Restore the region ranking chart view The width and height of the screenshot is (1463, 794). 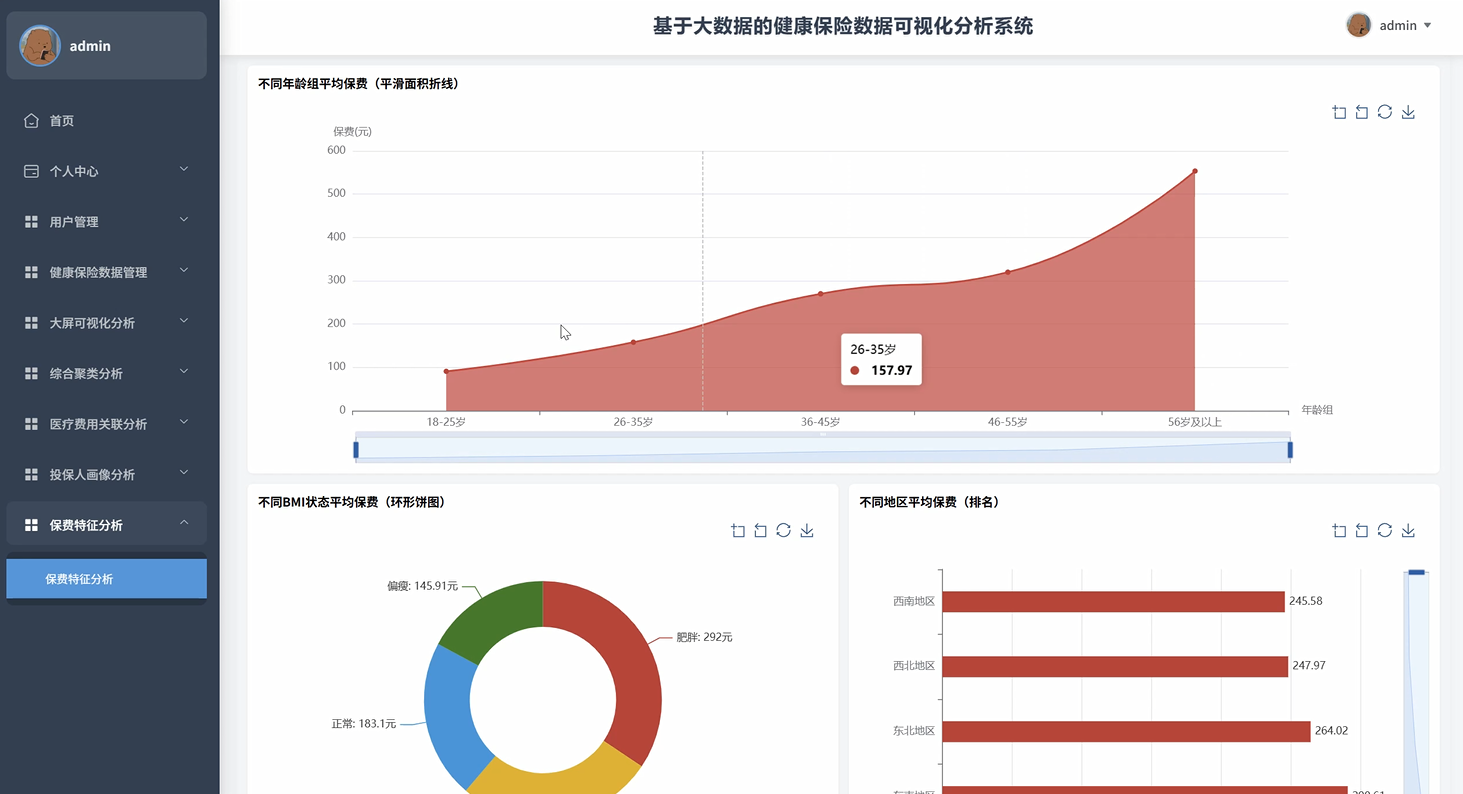click(x=1385, y=531)
